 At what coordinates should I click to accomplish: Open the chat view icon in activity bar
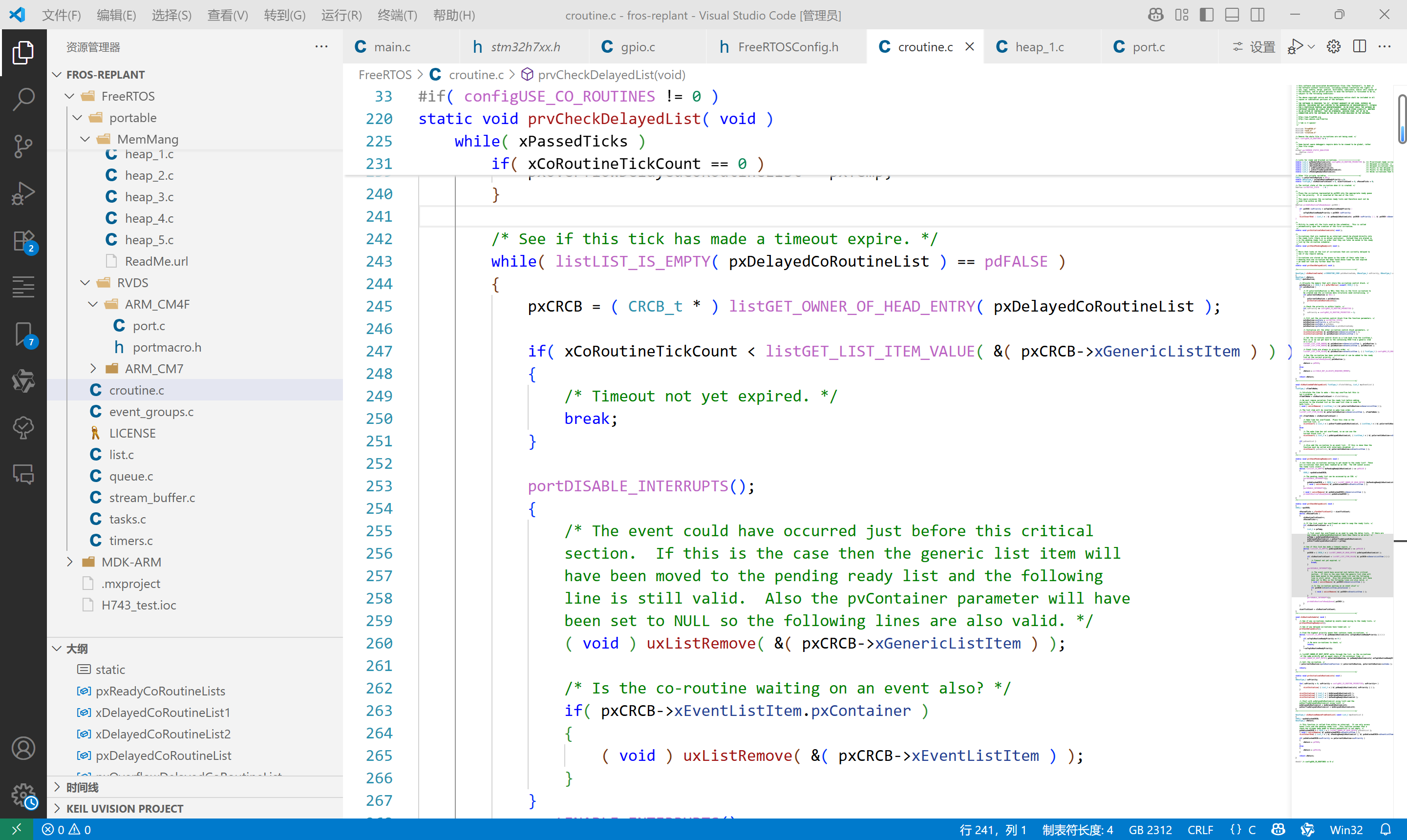coord(23,474)
